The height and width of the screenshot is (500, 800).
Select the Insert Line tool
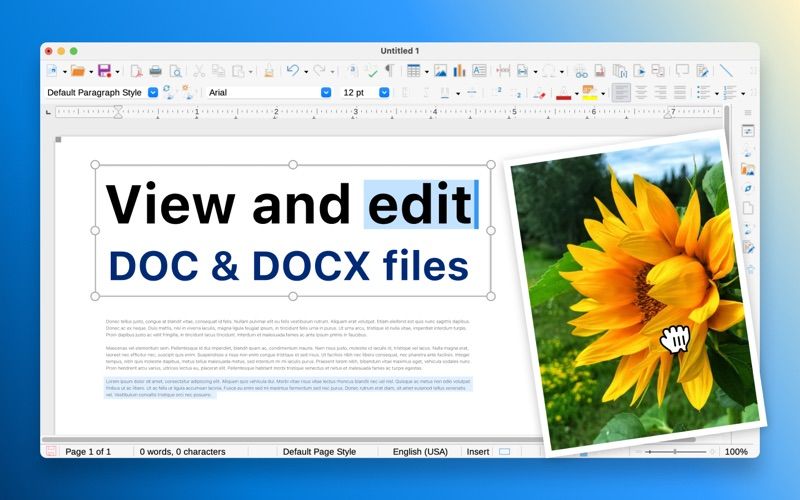[726, 71]
